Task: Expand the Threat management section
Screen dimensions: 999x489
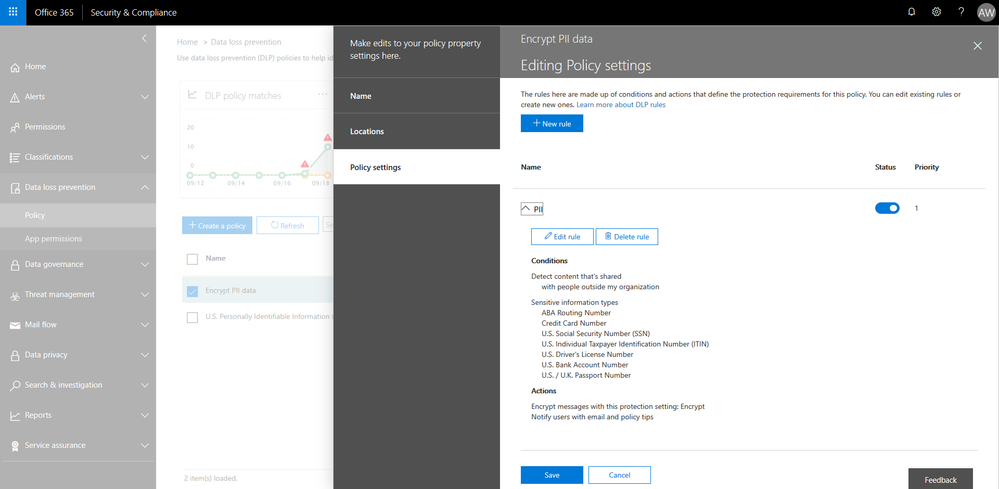Action: (78, 294)
